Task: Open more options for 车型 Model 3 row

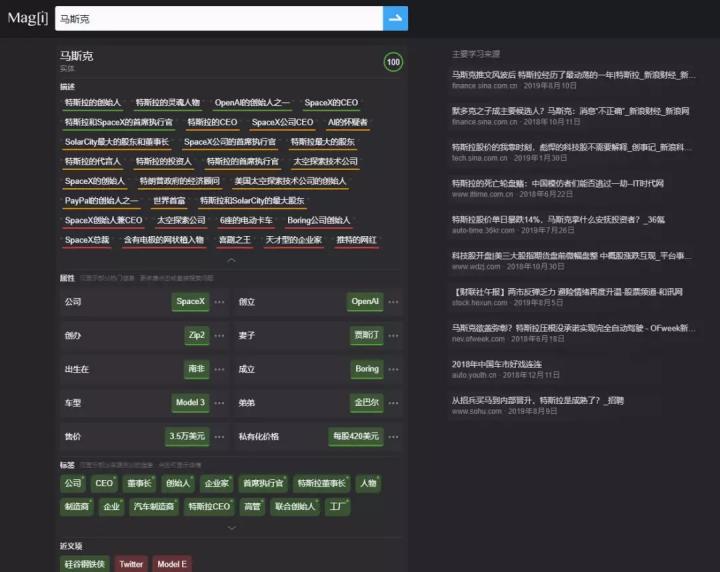Action: pos(219,403)
